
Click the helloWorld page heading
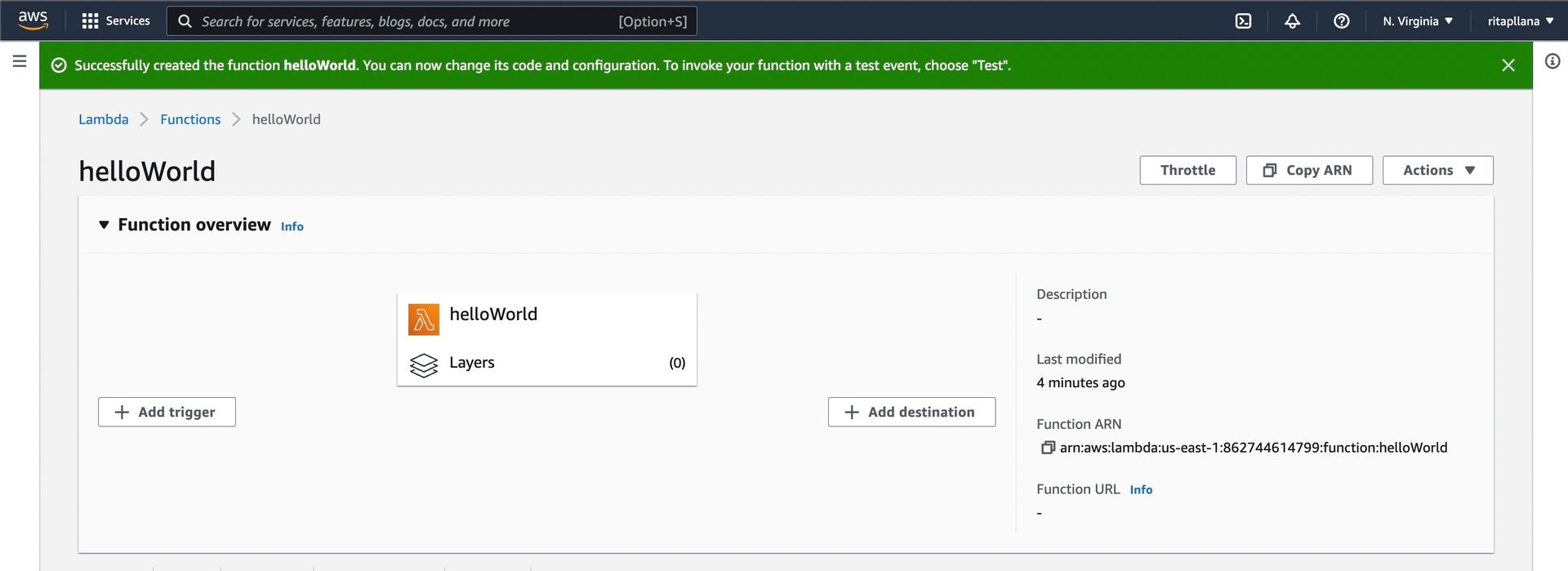tap(147, 172)
